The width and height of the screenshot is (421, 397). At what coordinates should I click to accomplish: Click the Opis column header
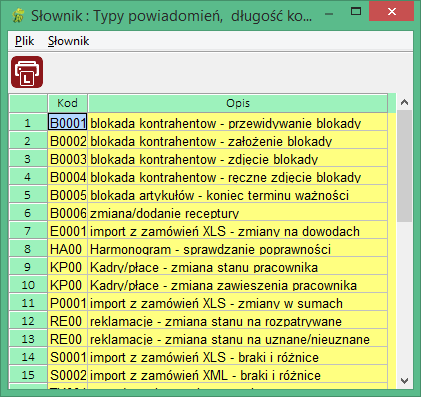[x=238, y=103]
